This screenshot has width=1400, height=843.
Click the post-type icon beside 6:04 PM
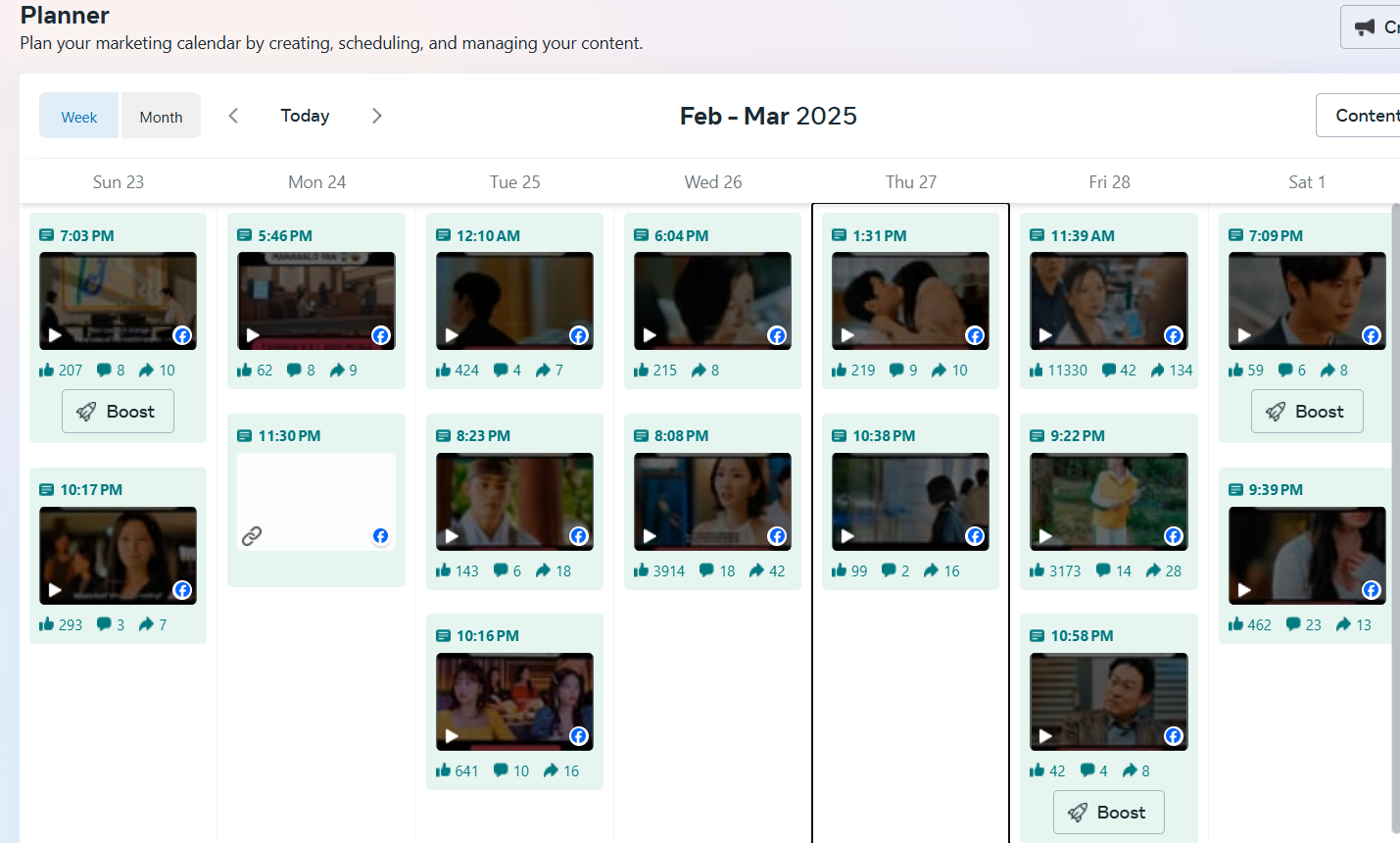click(642, 235)
